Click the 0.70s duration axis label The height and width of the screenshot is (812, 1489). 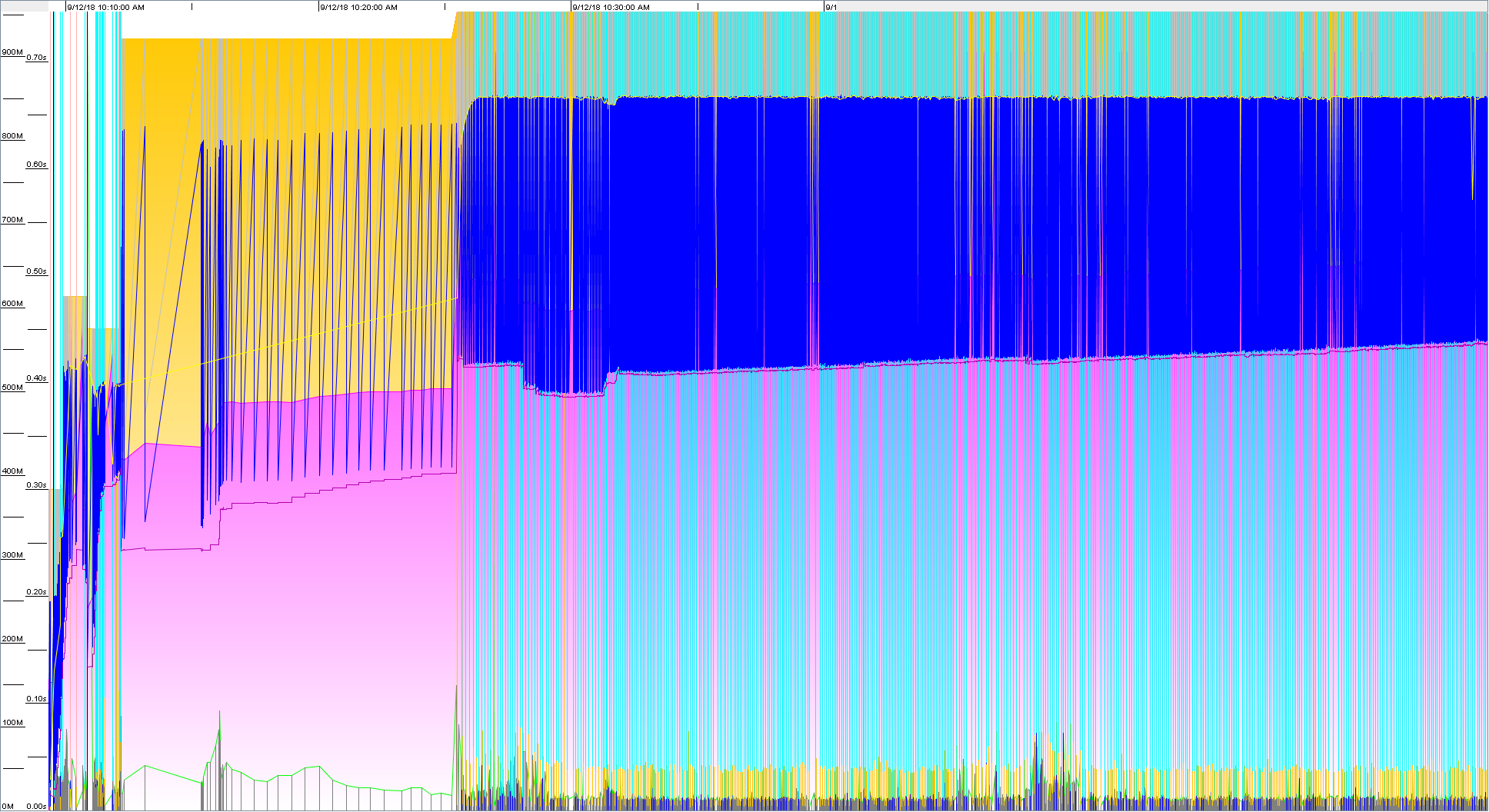pyautogui.click(x=36, y=58)
